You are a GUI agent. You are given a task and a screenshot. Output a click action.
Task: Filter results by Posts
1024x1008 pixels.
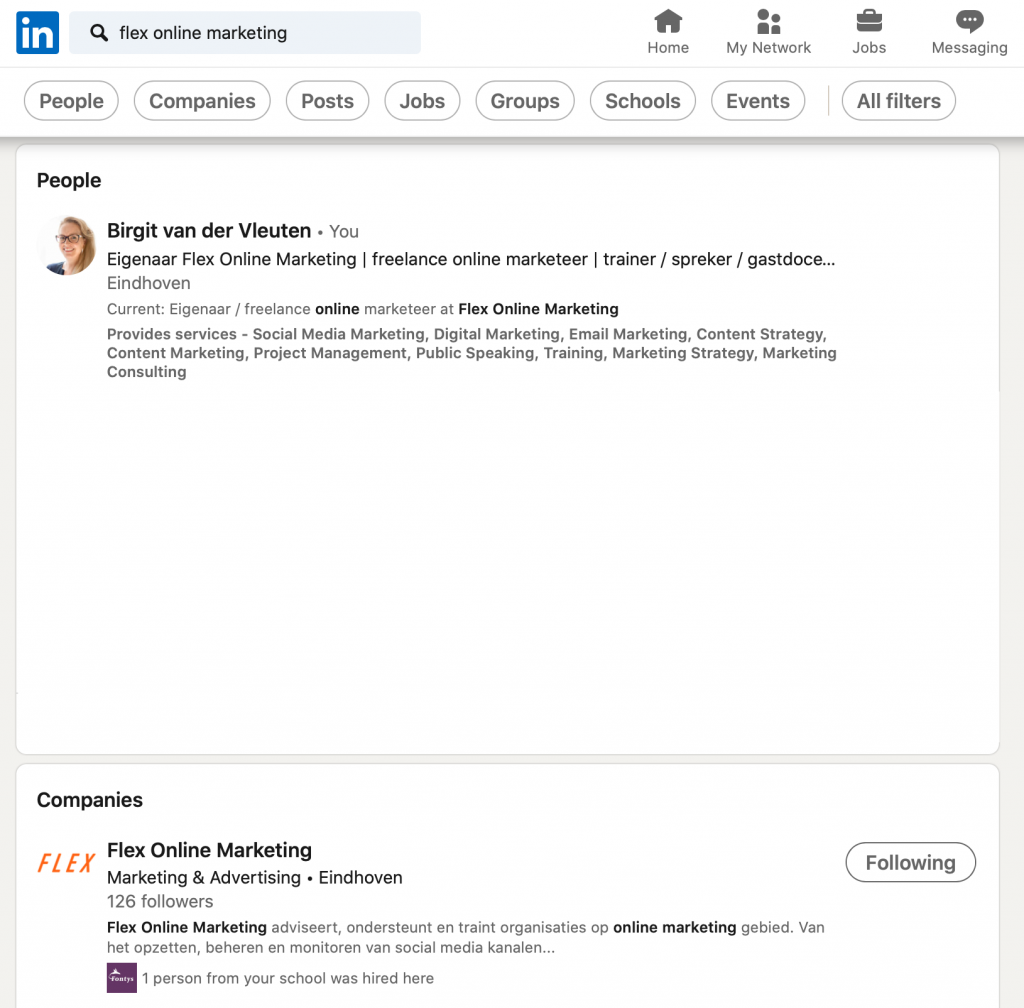(x=327, y=101)
